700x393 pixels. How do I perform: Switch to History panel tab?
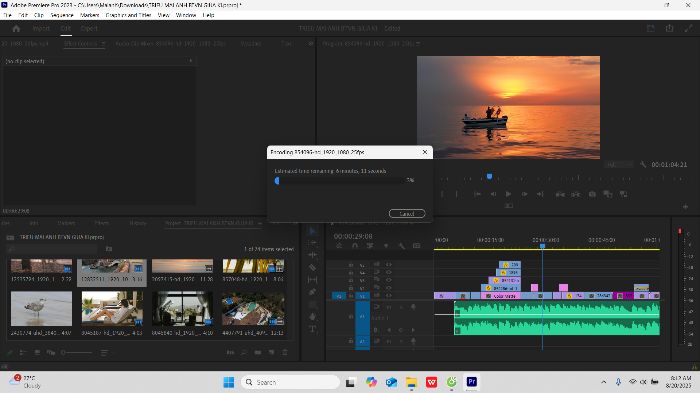point(138,223)
